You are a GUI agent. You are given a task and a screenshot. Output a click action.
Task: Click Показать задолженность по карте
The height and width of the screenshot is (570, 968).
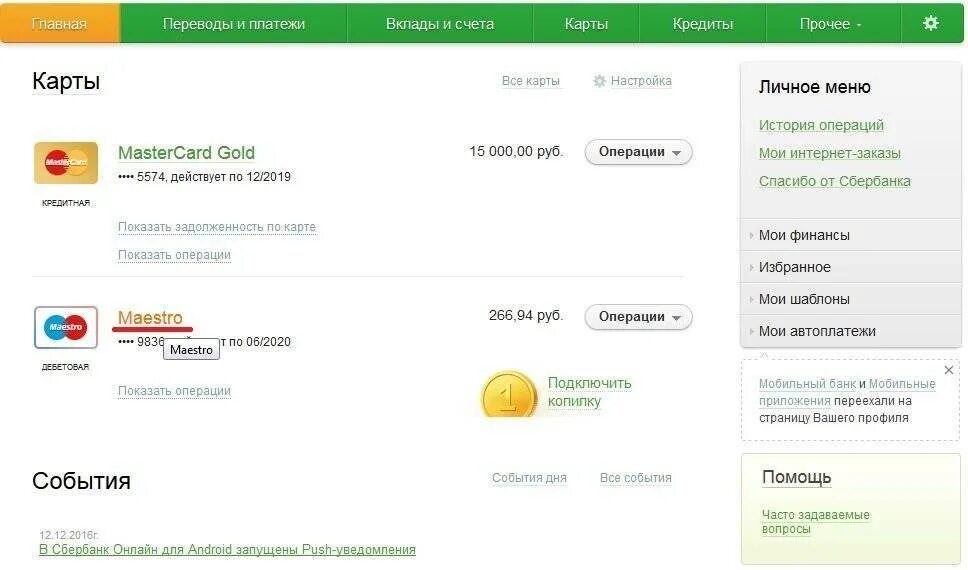coord(217,227)
